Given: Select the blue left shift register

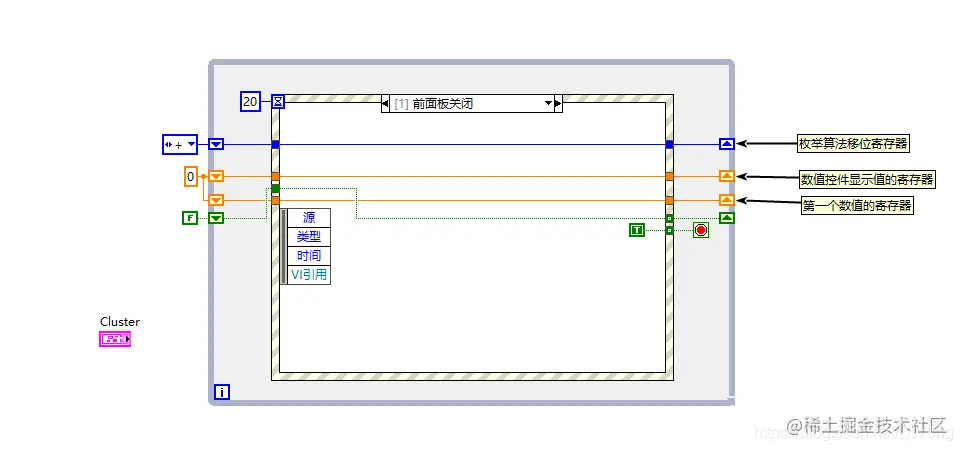Looking at the screenshot, I should tap(216, 144).
